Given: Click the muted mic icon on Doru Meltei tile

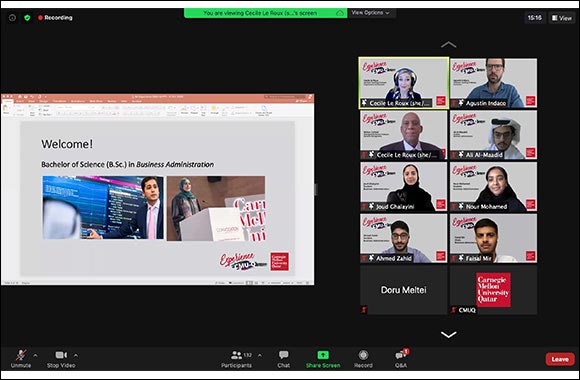Looking at the screenshot, I should 364,310.
